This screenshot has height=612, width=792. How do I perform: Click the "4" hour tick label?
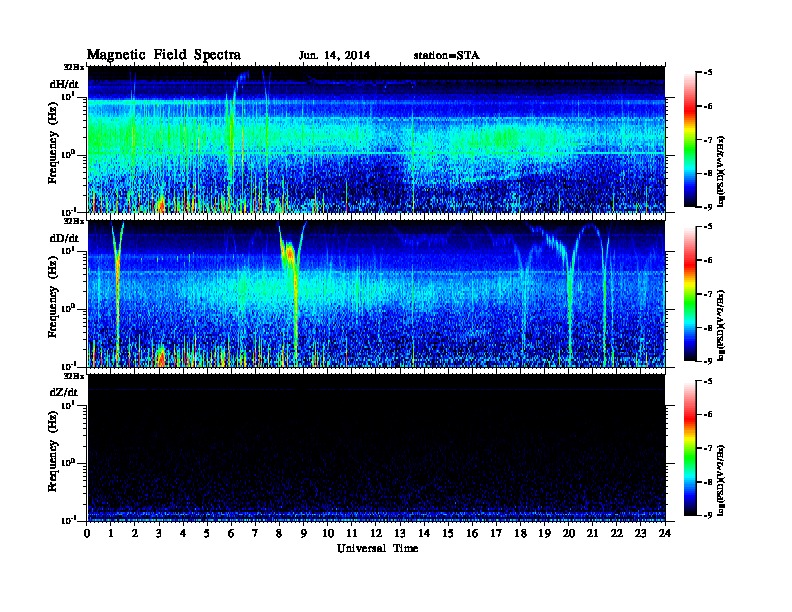coord(183,533)
